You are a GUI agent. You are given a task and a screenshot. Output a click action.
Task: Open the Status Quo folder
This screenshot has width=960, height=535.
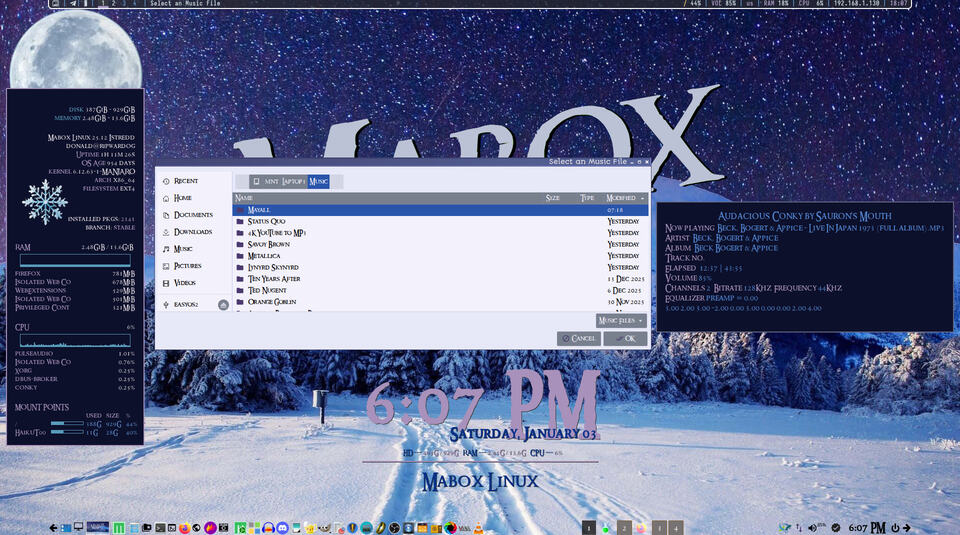pos(266,221)
